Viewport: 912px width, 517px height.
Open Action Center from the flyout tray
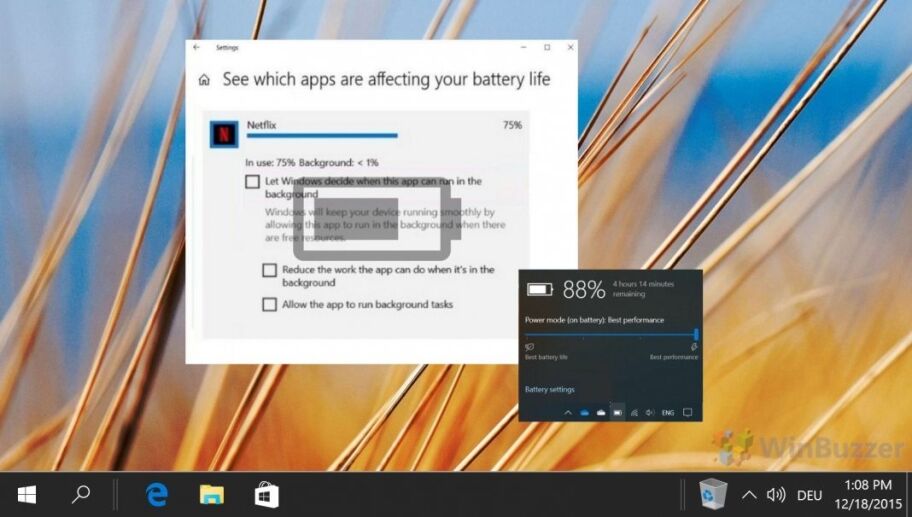point(687,412)
